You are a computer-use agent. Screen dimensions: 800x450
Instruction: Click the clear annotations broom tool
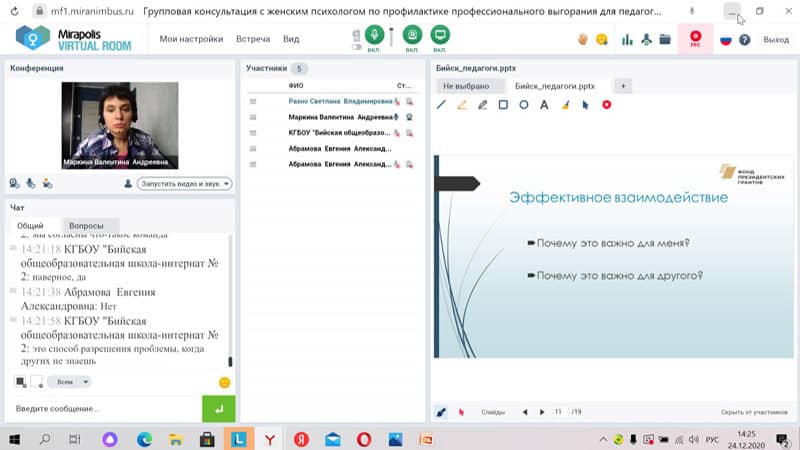(565, 105)
